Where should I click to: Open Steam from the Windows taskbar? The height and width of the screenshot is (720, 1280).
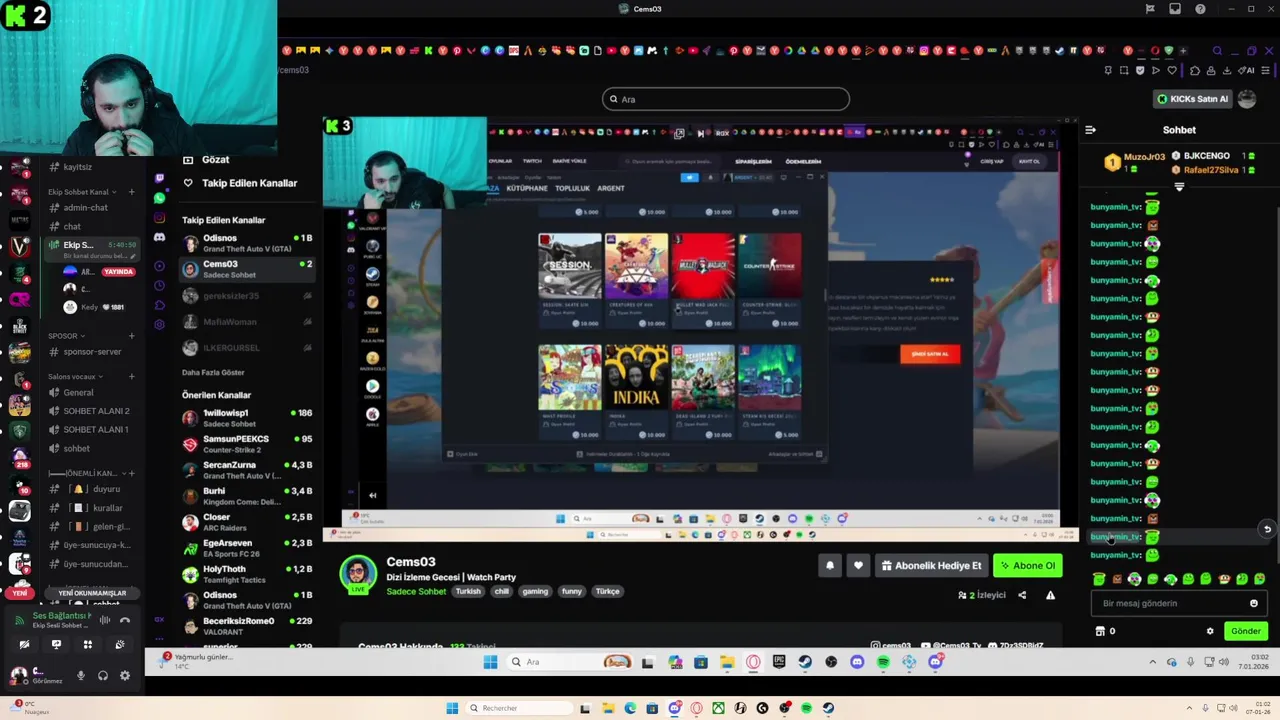coord(805,662)
